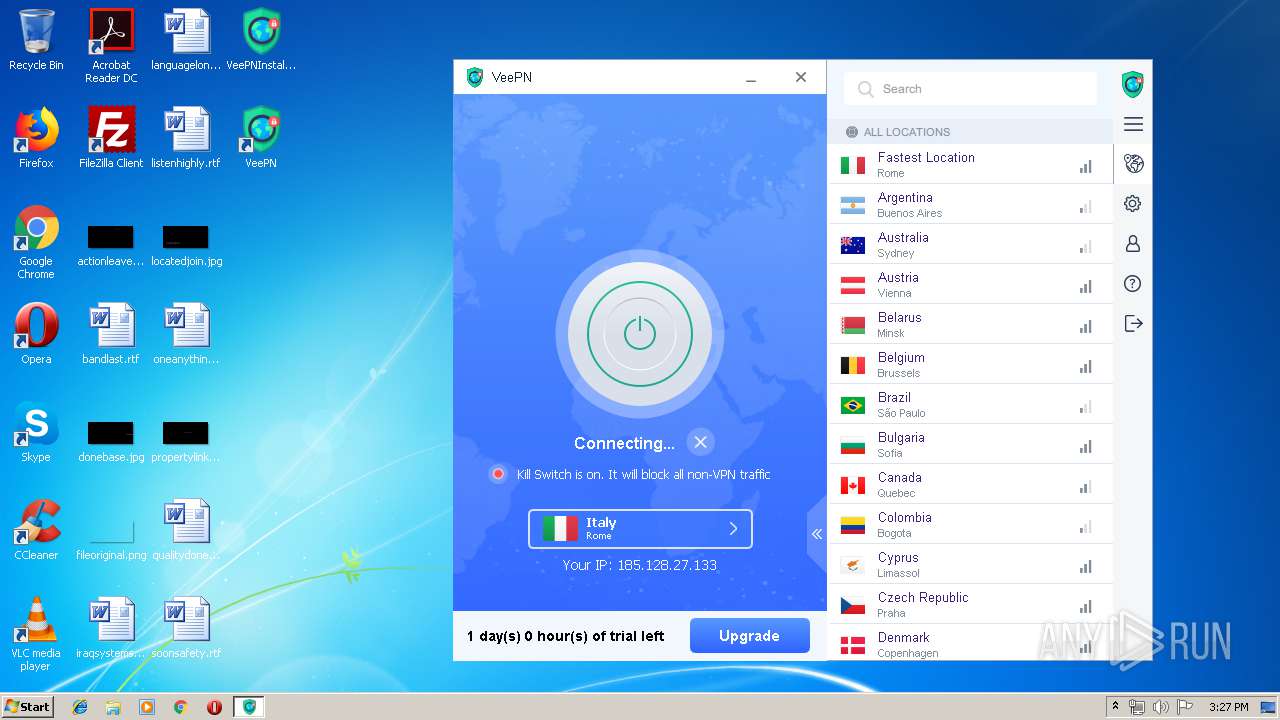Viewport: 1280px width, 720px height.
Task: Open the Skype desktop shortcut
Action: [x=36, y=432]
